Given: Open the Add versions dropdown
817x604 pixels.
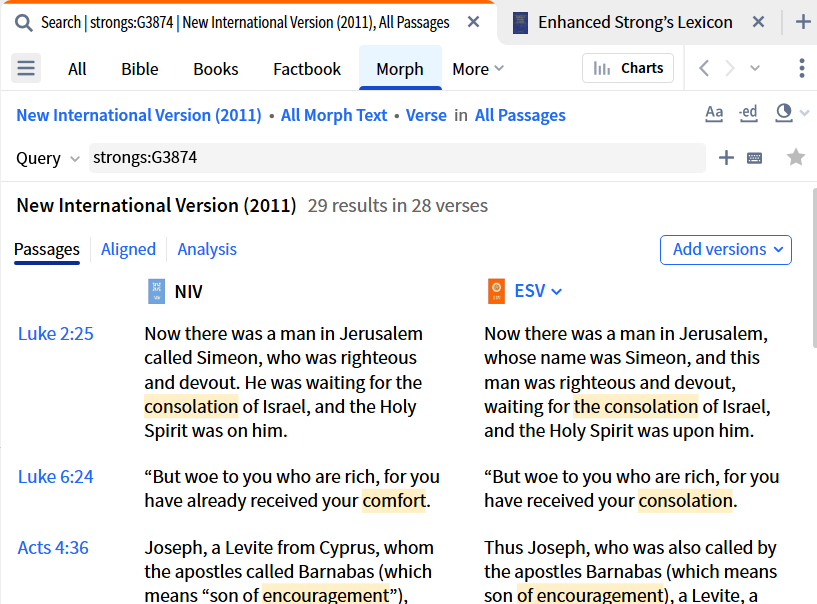Looking at the screenshot, I should [726, 250].
